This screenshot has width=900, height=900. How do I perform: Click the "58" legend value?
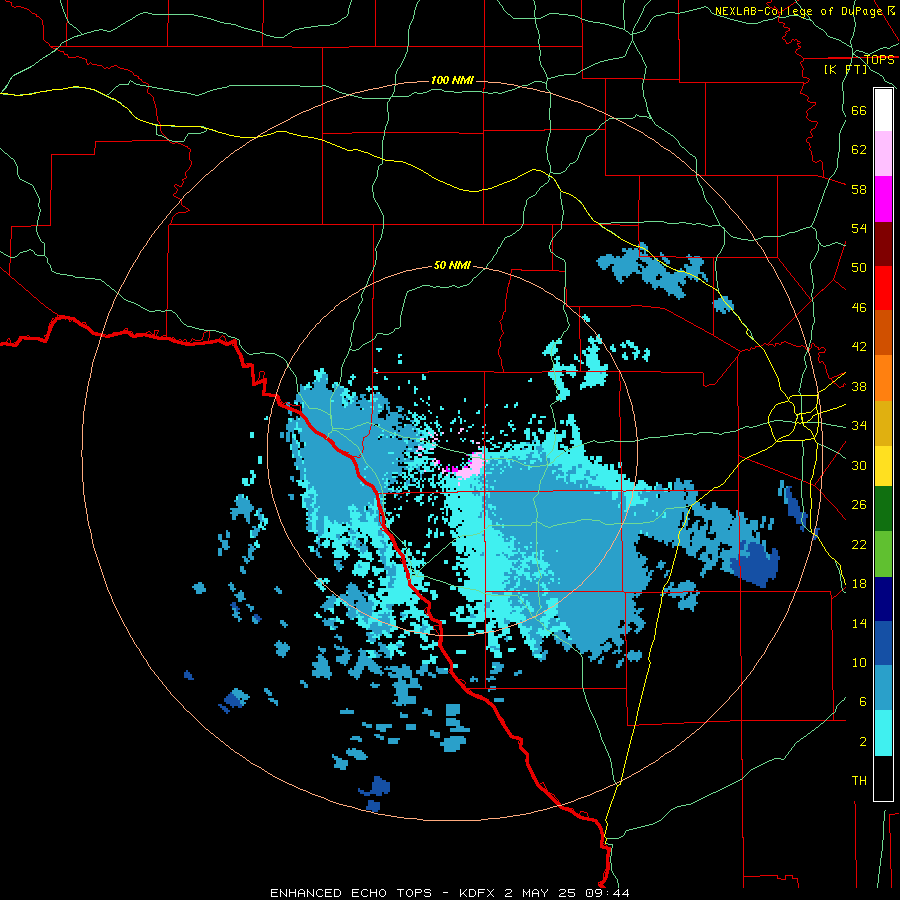[x=859, y=189]
